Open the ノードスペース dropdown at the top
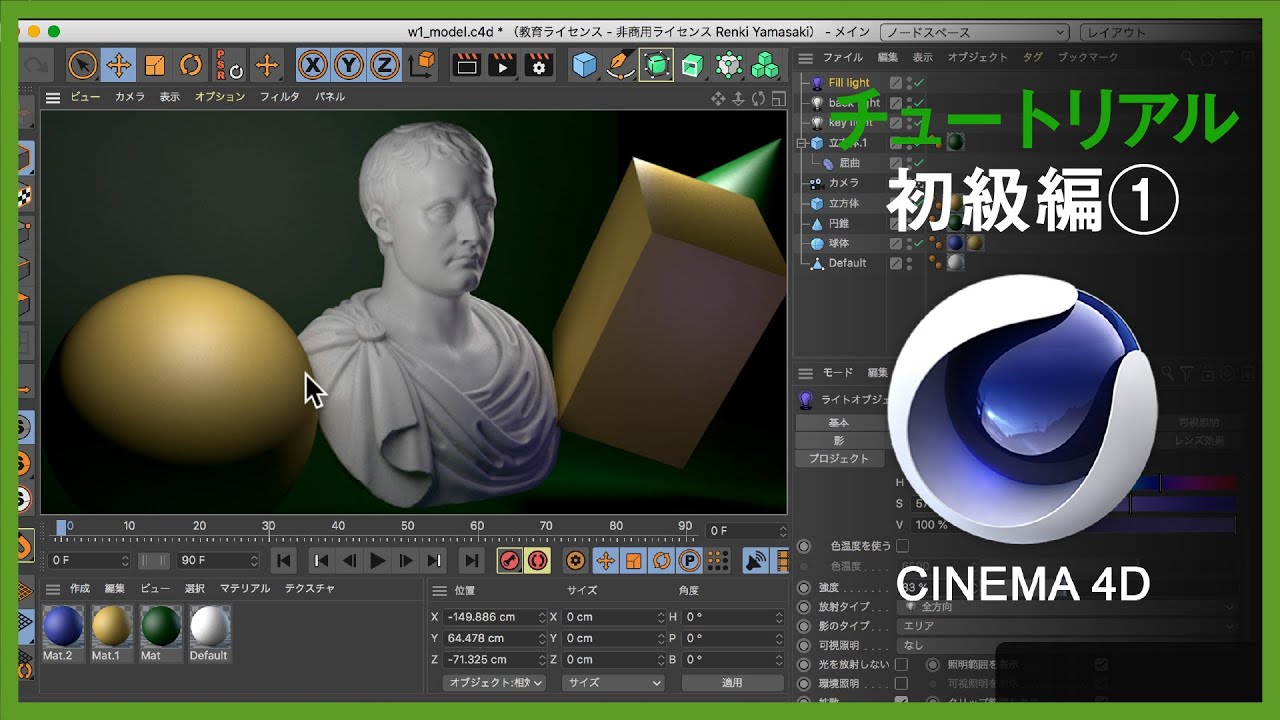Viewport: 1280px width, 720px height. tap(974, 33)
